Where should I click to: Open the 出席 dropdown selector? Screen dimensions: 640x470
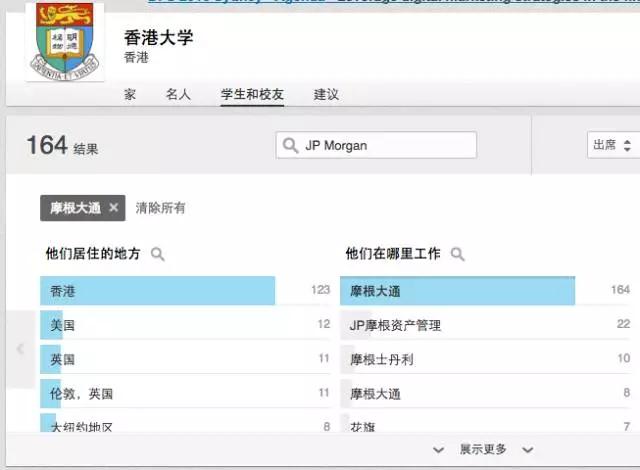(612, 146)
